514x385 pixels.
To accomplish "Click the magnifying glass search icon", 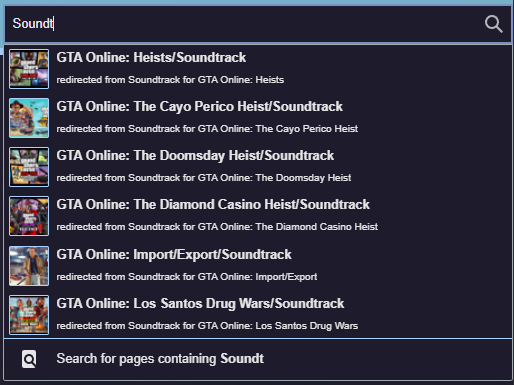I will point(493,24).
